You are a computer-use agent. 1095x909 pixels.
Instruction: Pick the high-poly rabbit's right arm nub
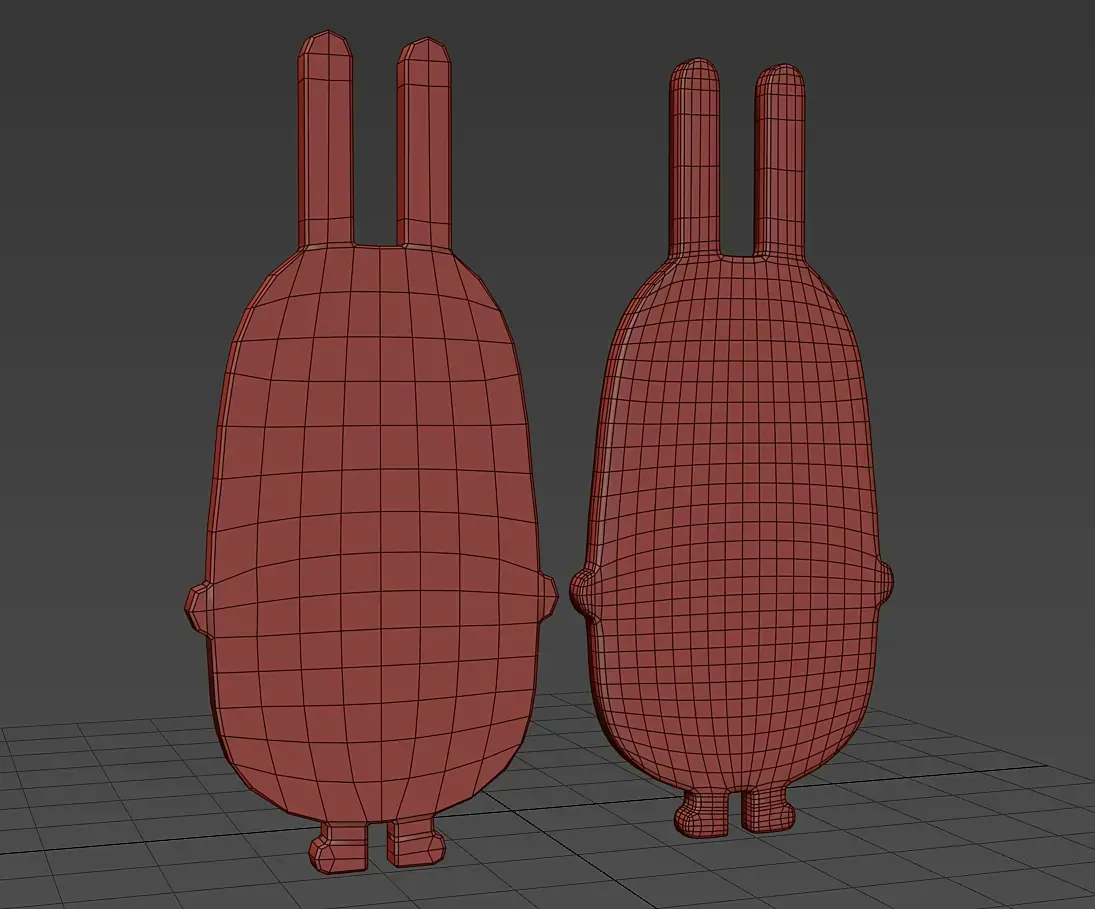click(884, 581)
